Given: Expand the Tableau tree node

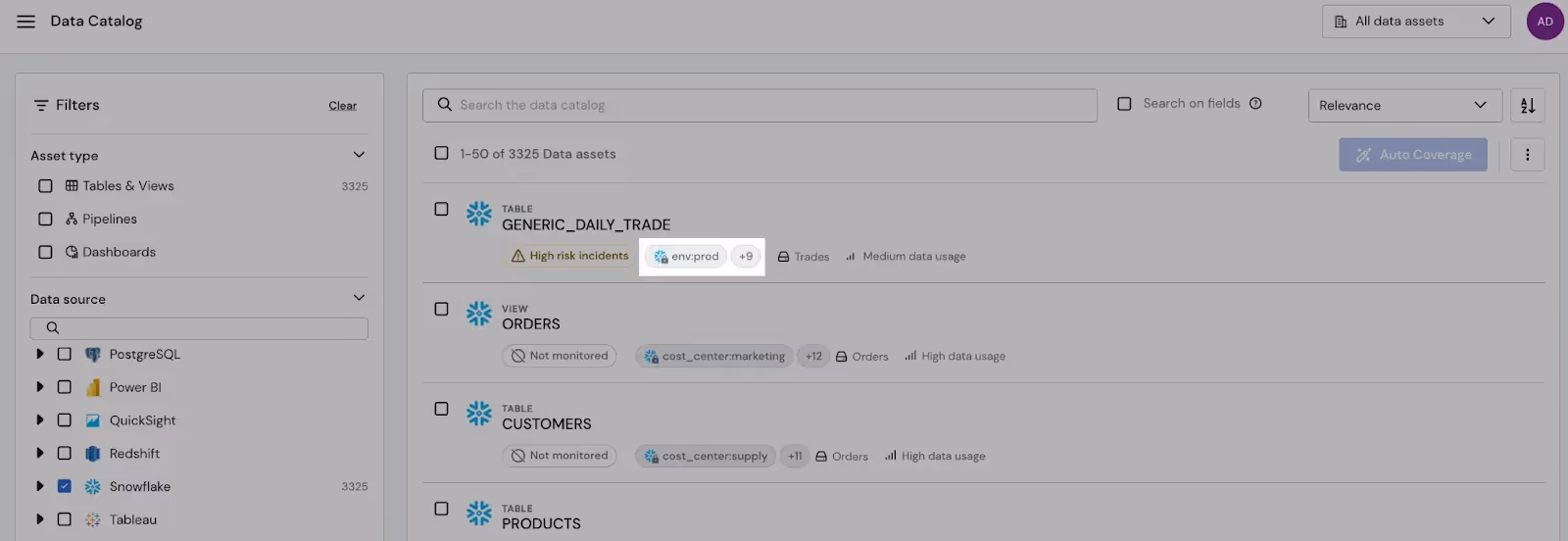Looking at the screenshot, I should tap(40, 519).
